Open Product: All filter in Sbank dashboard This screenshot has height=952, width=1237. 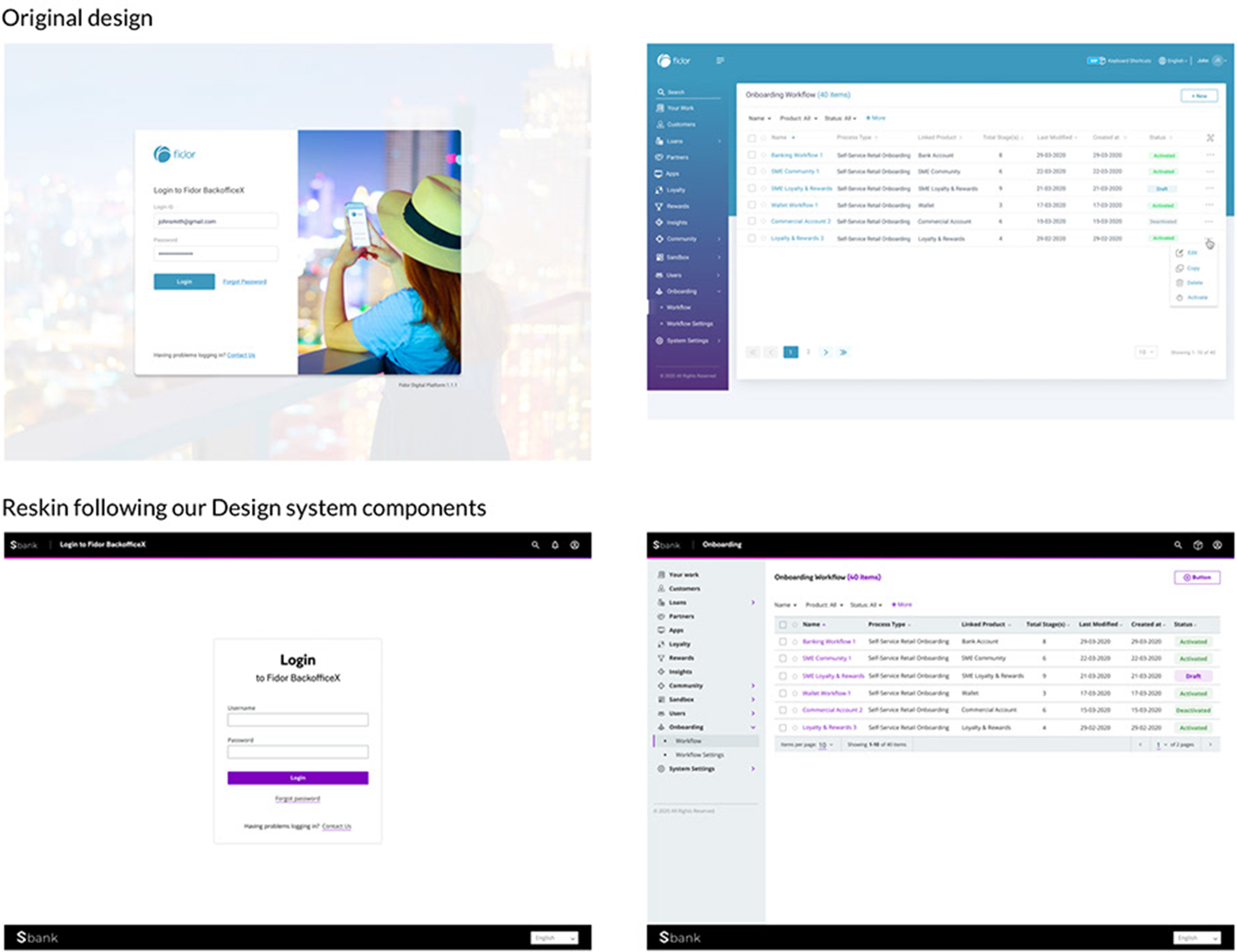(825, 605)
